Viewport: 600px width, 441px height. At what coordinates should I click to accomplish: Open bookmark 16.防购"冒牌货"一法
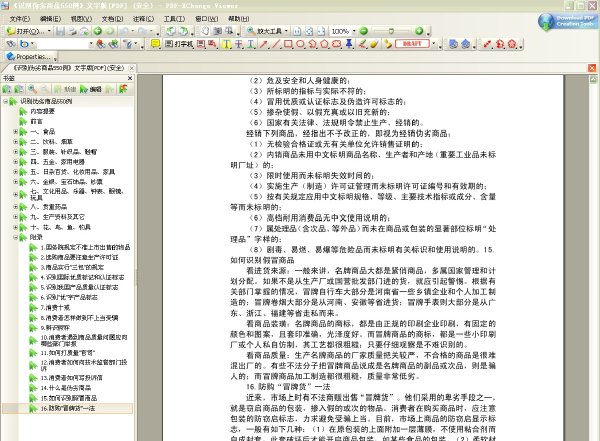point(68,408)
